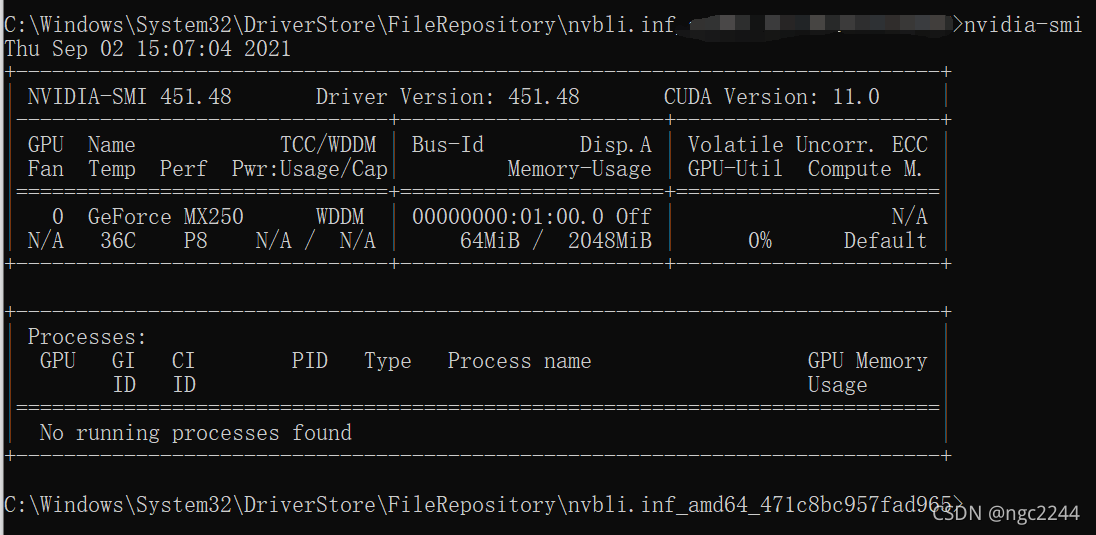1096x535 pixels.
Task: Click the P8 performance state value
Action: click(195, 241)
